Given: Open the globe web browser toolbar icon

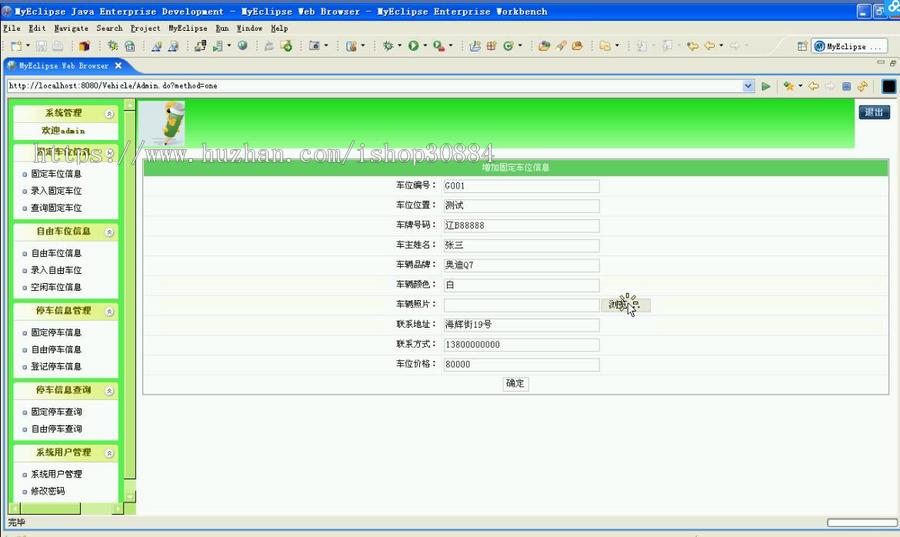Looking at the screenshot, I should click(x=243, y=45).
